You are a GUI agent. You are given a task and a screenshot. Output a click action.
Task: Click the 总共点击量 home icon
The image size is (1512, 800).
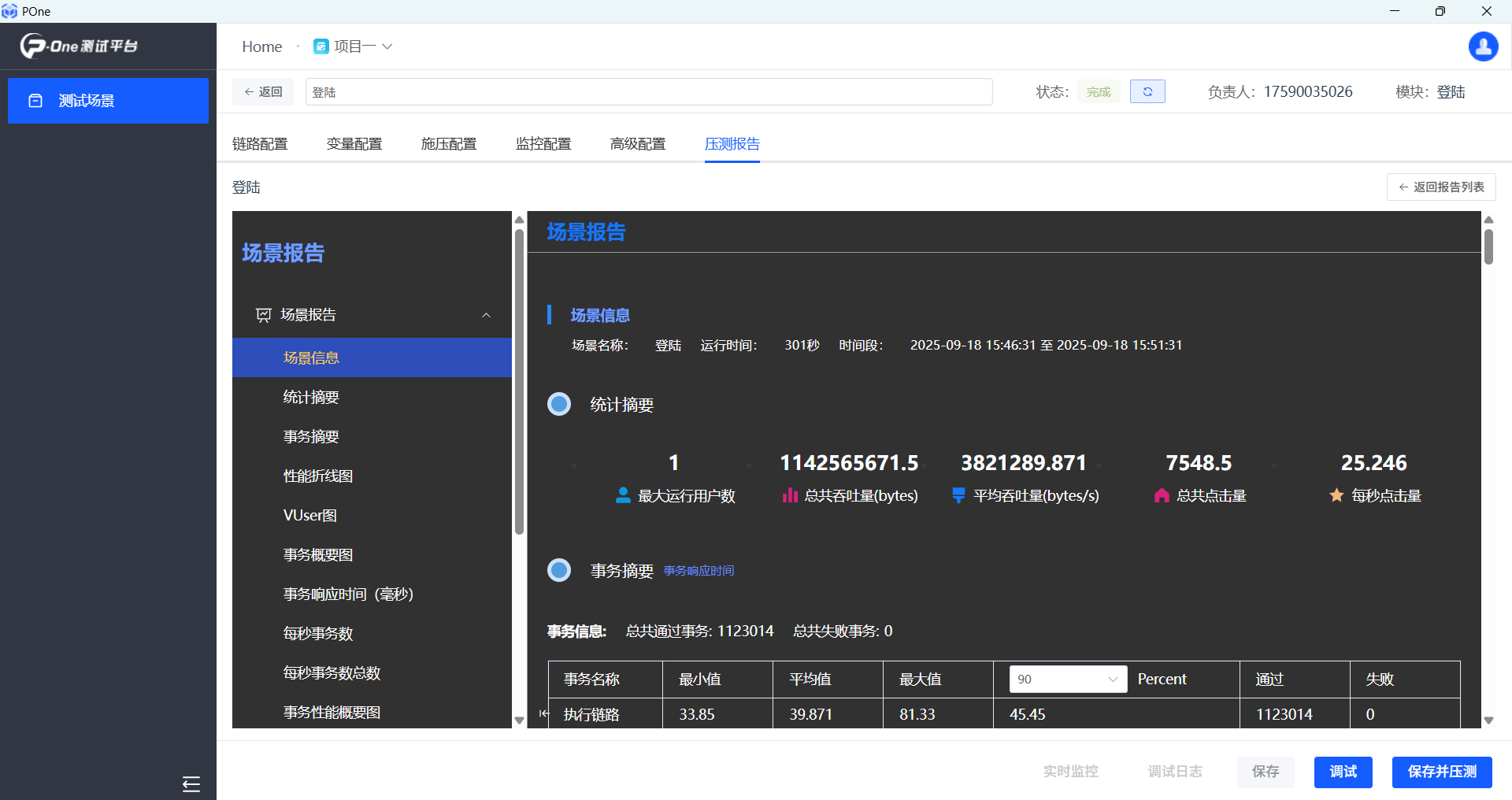1162,495
